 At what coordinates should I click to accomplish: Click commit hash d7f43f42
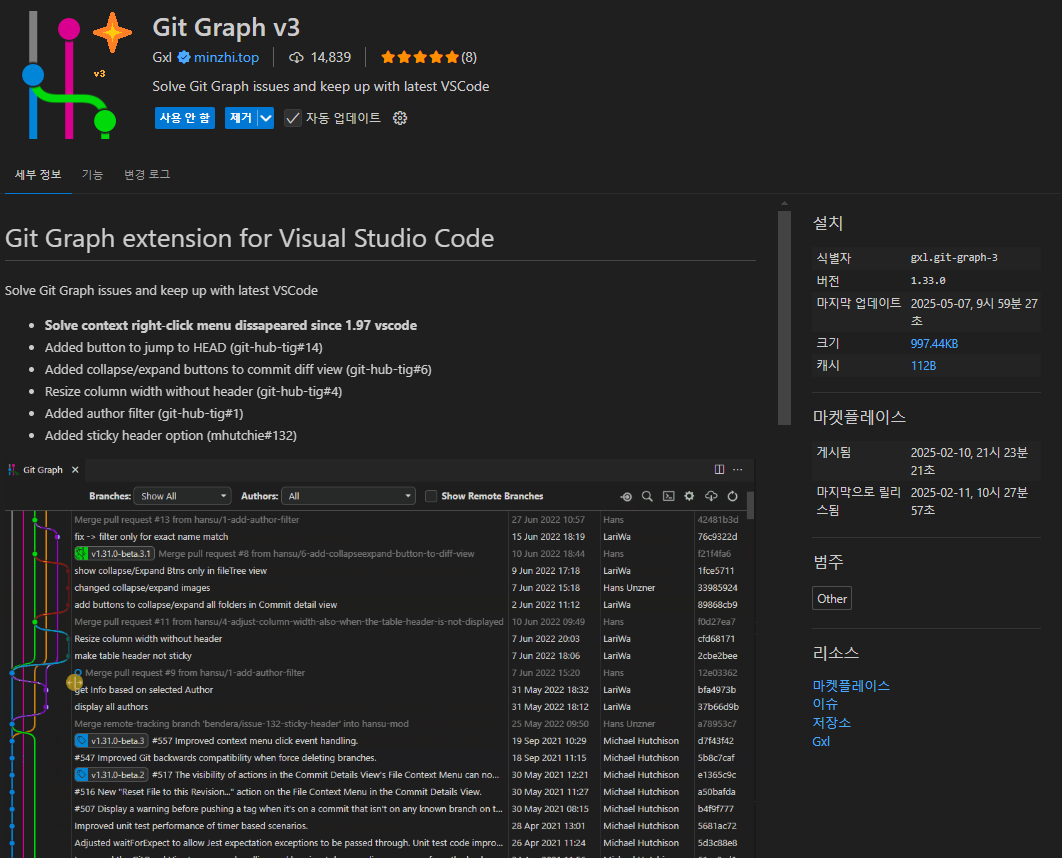click(716, 741)
